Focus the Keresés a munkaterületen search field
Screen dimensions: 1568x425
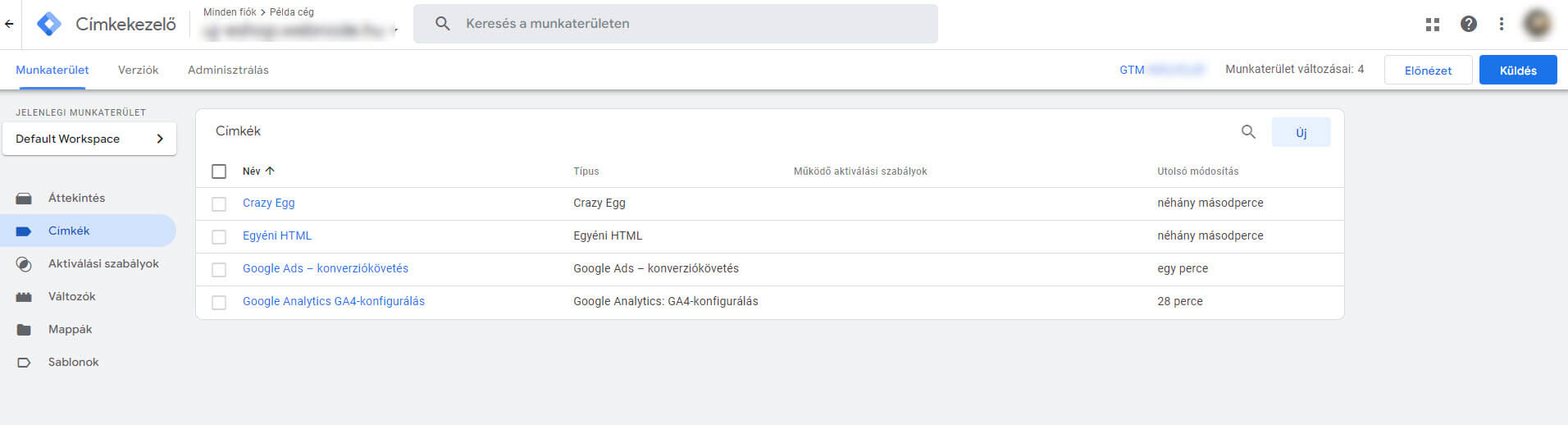coord(676,24)
